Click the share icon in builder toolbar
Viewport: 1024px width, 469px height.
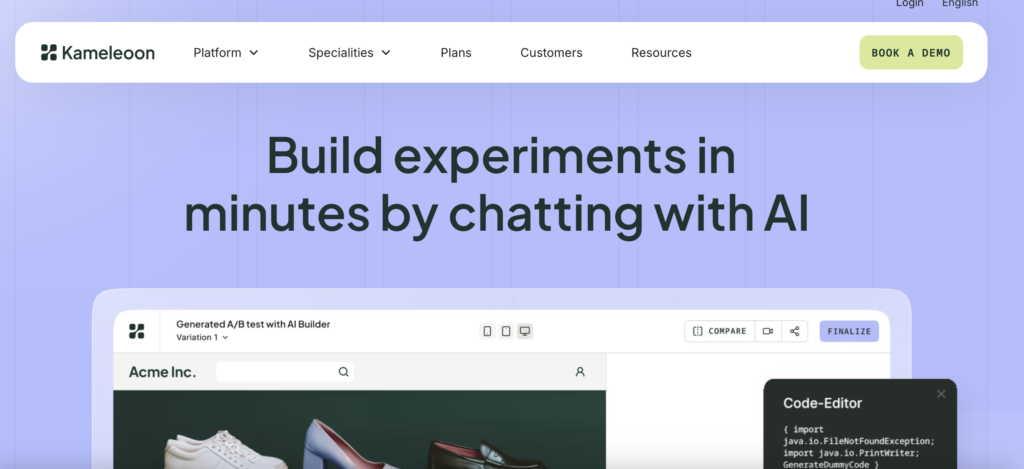coord(794,331)
